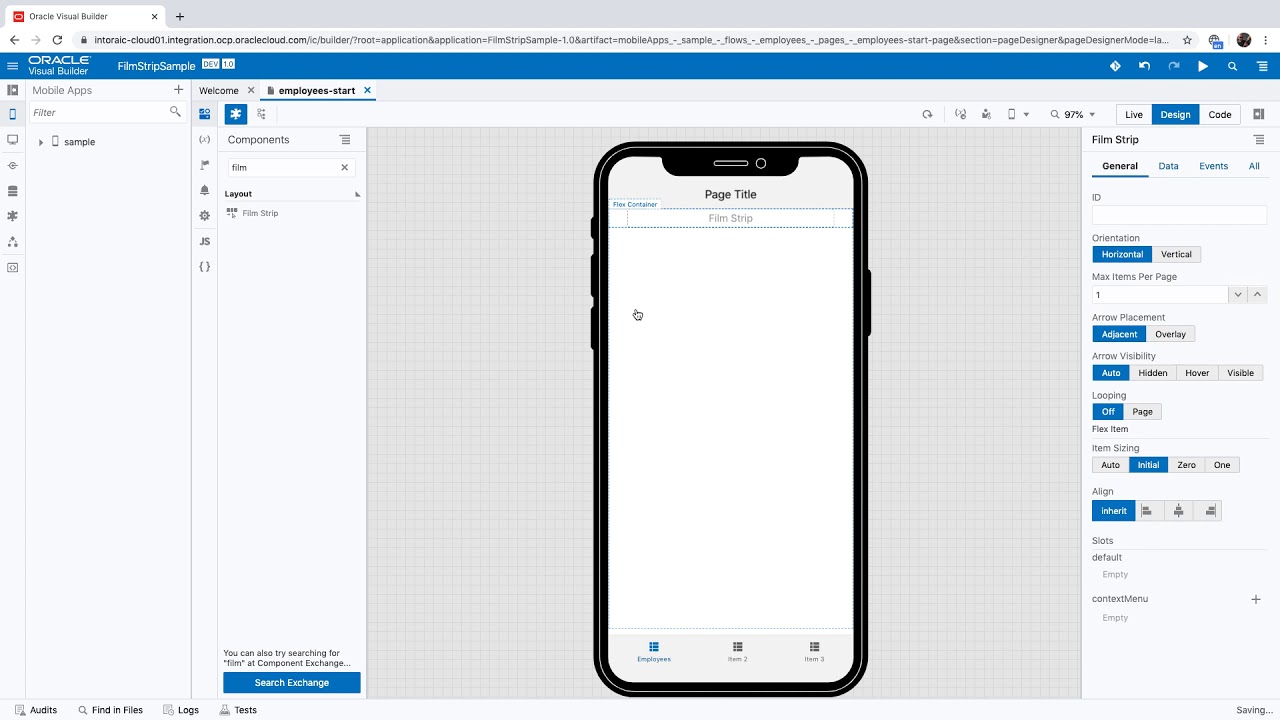The width and height of the screenshot is (1280, 720).
Task: Choose center alignment in the Align options
Action: click(x=1179, y=511)
